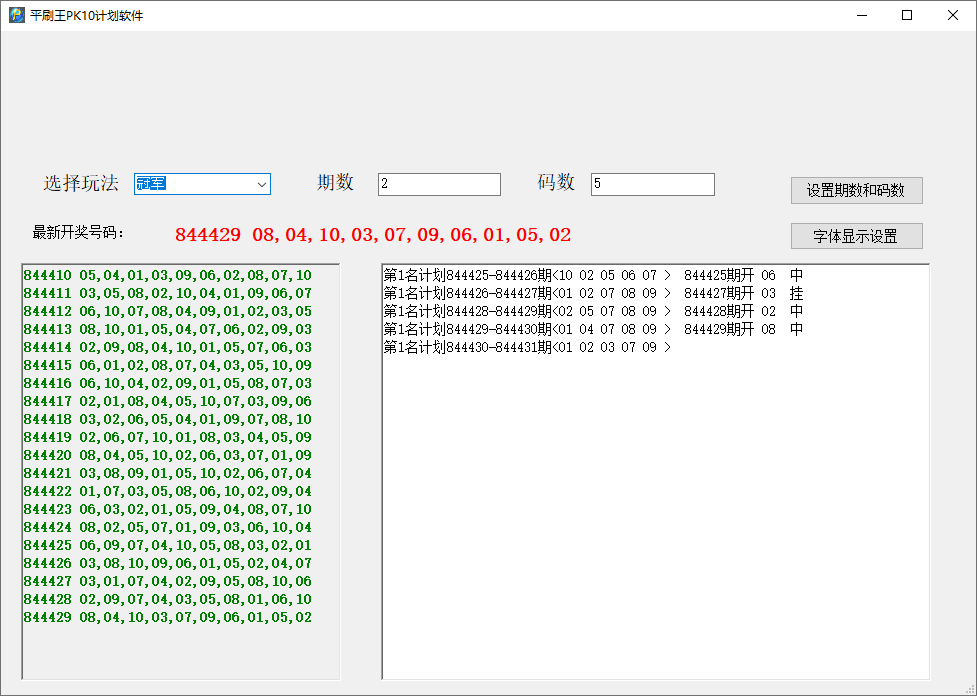Image resolution: width=977 pixels, height=696 pixels.
Task: Select history row 844415
Action: pyautogui.click(x=168, y=366)
